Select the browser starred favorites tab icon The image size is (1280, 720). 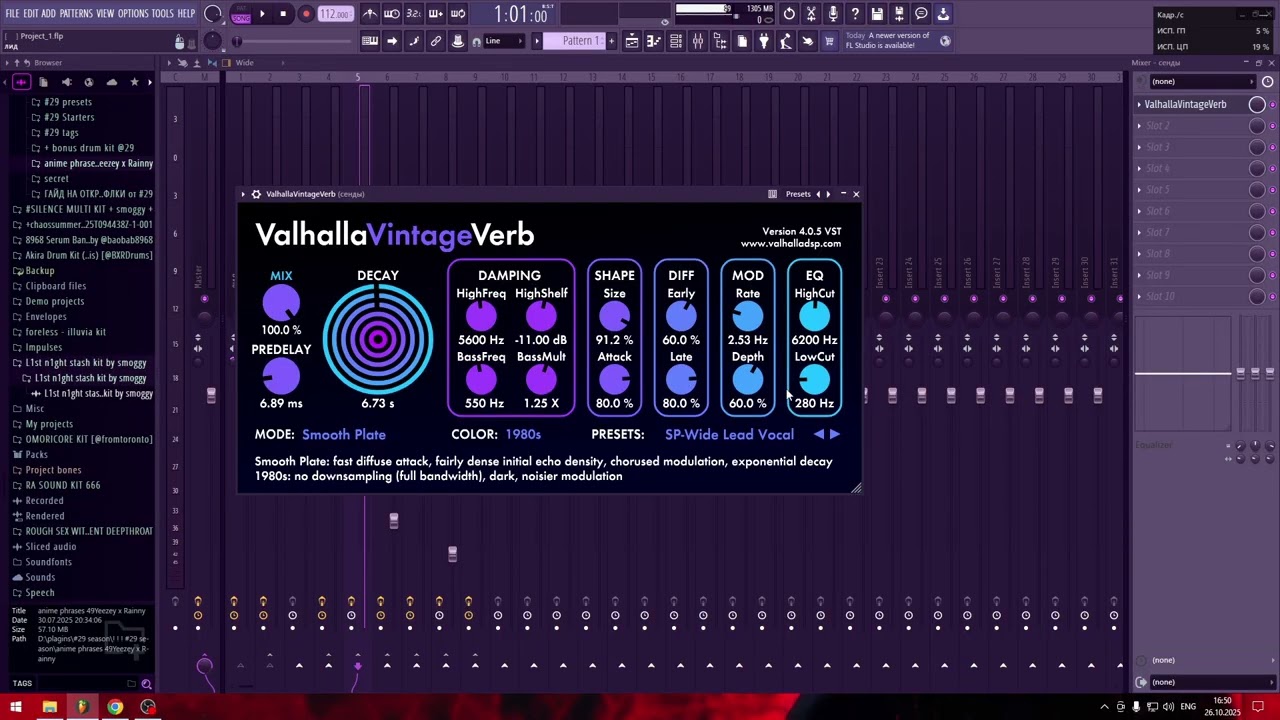(134, 82)
